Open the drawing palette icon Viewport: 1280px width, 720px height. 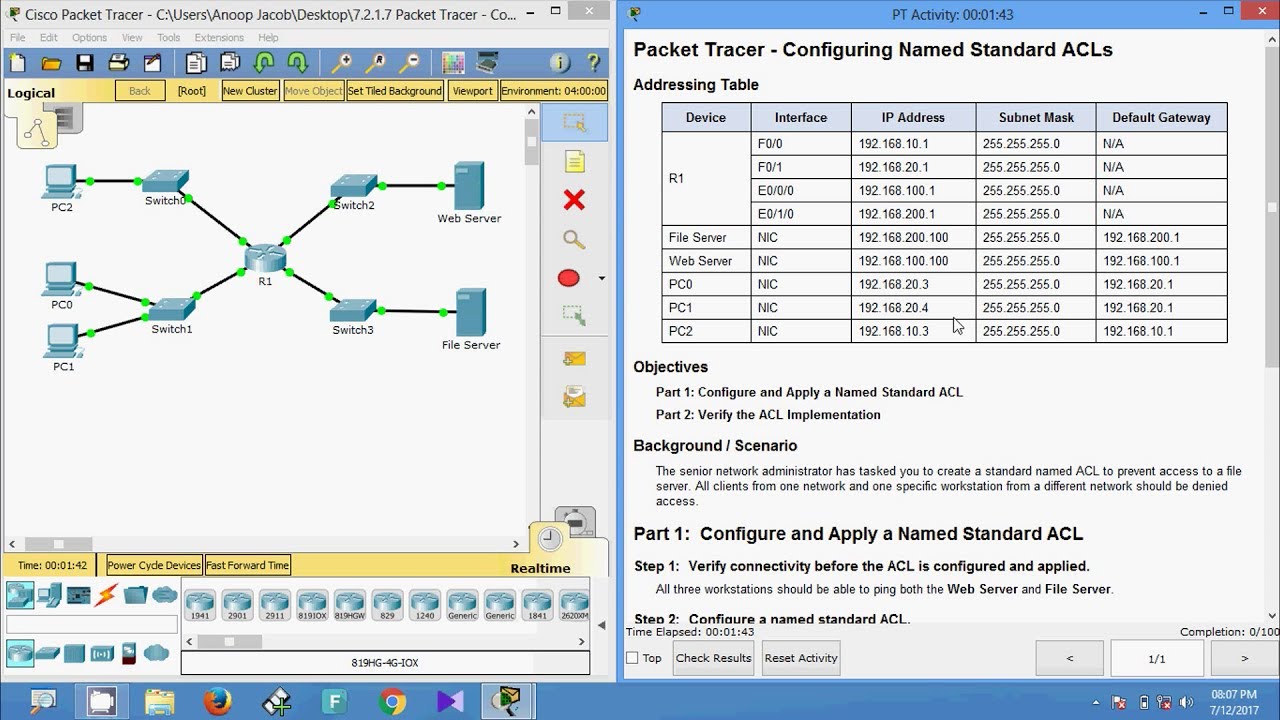(x=453, y=63)
